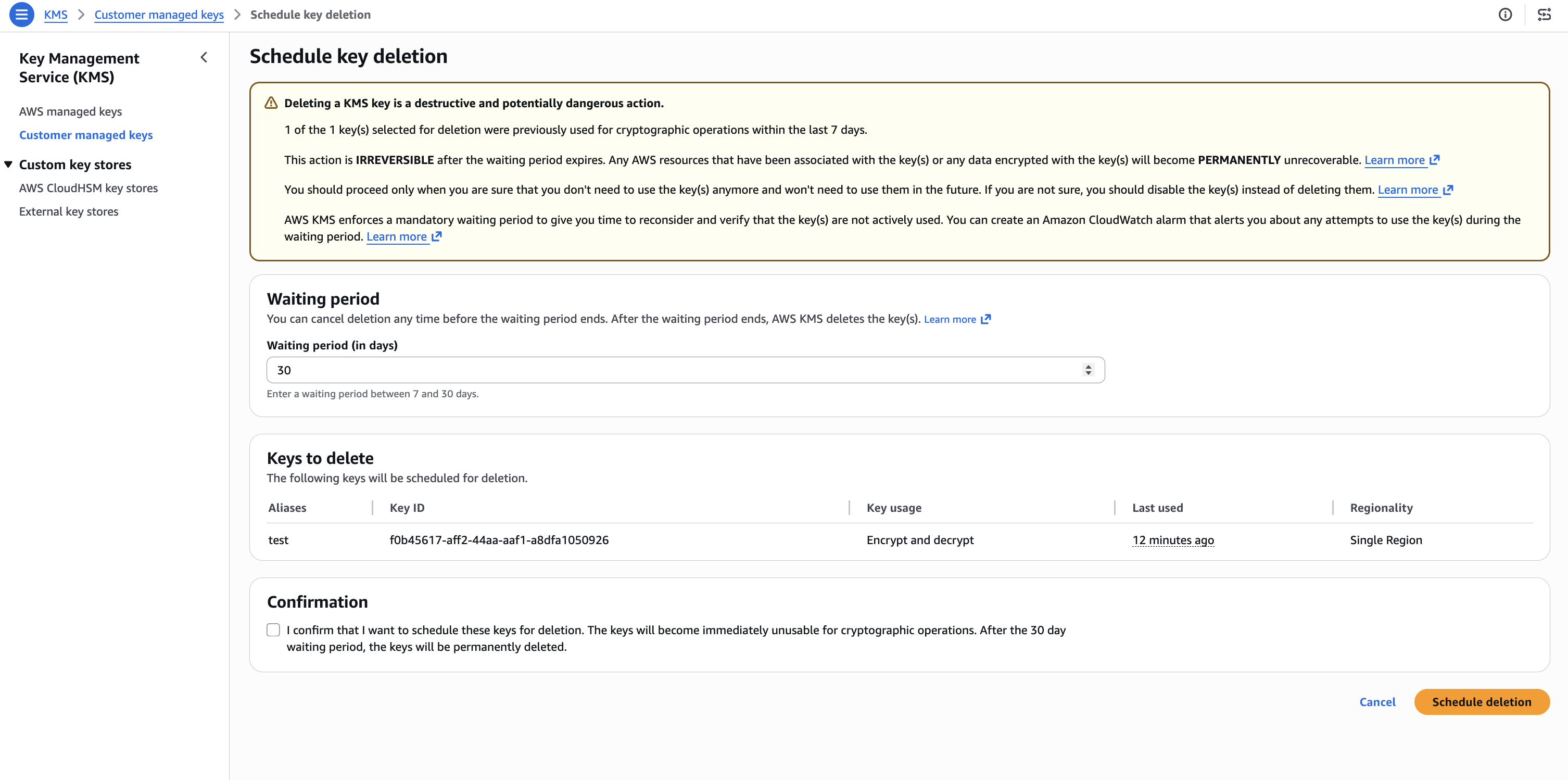Click the Aliases column header
Screen dimensions: 1568x780
pos(287,508)
